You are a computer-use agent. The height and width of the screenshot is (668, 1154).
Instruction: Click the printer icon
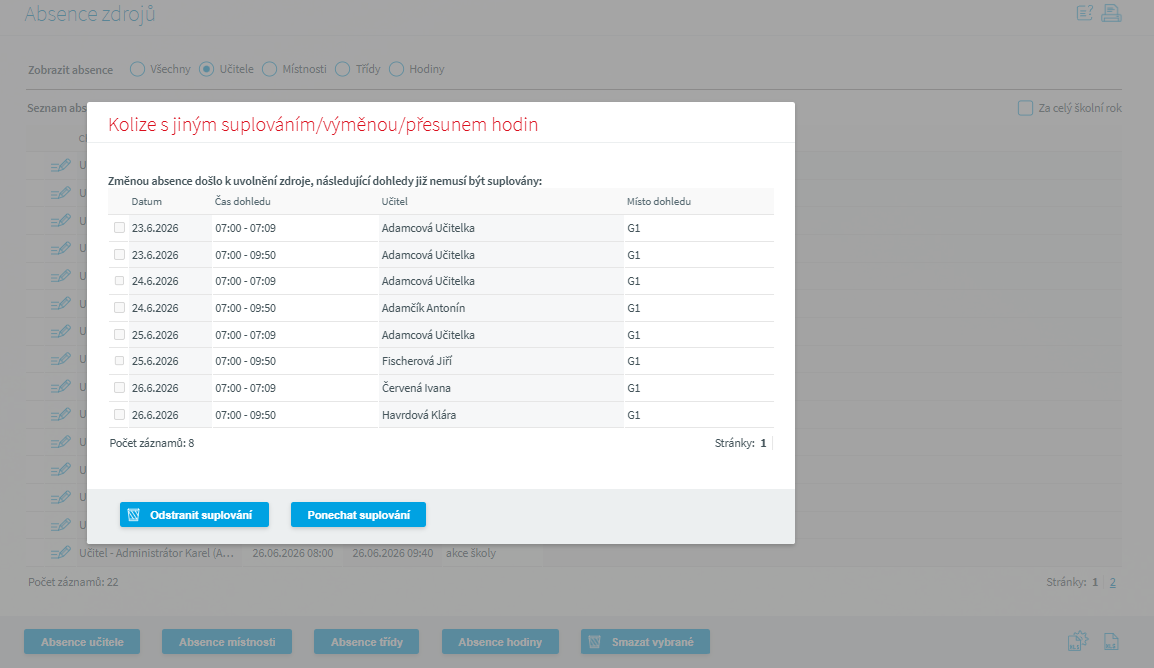[x=1111, y=13]
